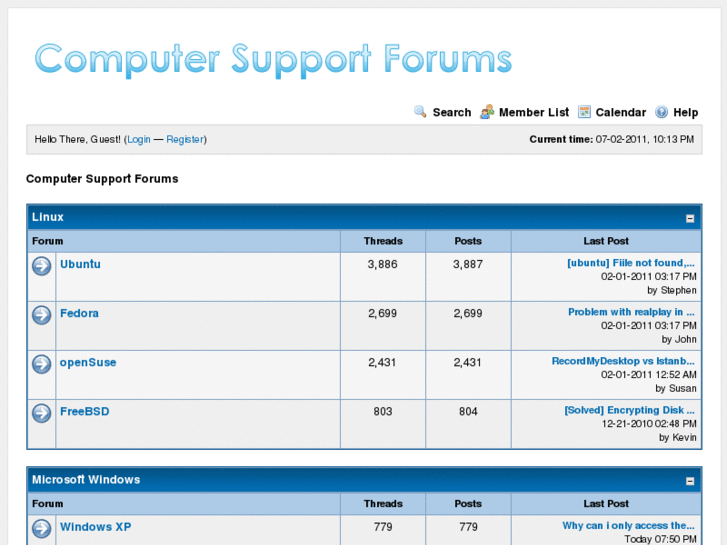Image resolution: width=727 pixels, height=545 pixels.
Task: Open last post '[Solved] Encrypting Disk ...'
Action: pos(629,410)
